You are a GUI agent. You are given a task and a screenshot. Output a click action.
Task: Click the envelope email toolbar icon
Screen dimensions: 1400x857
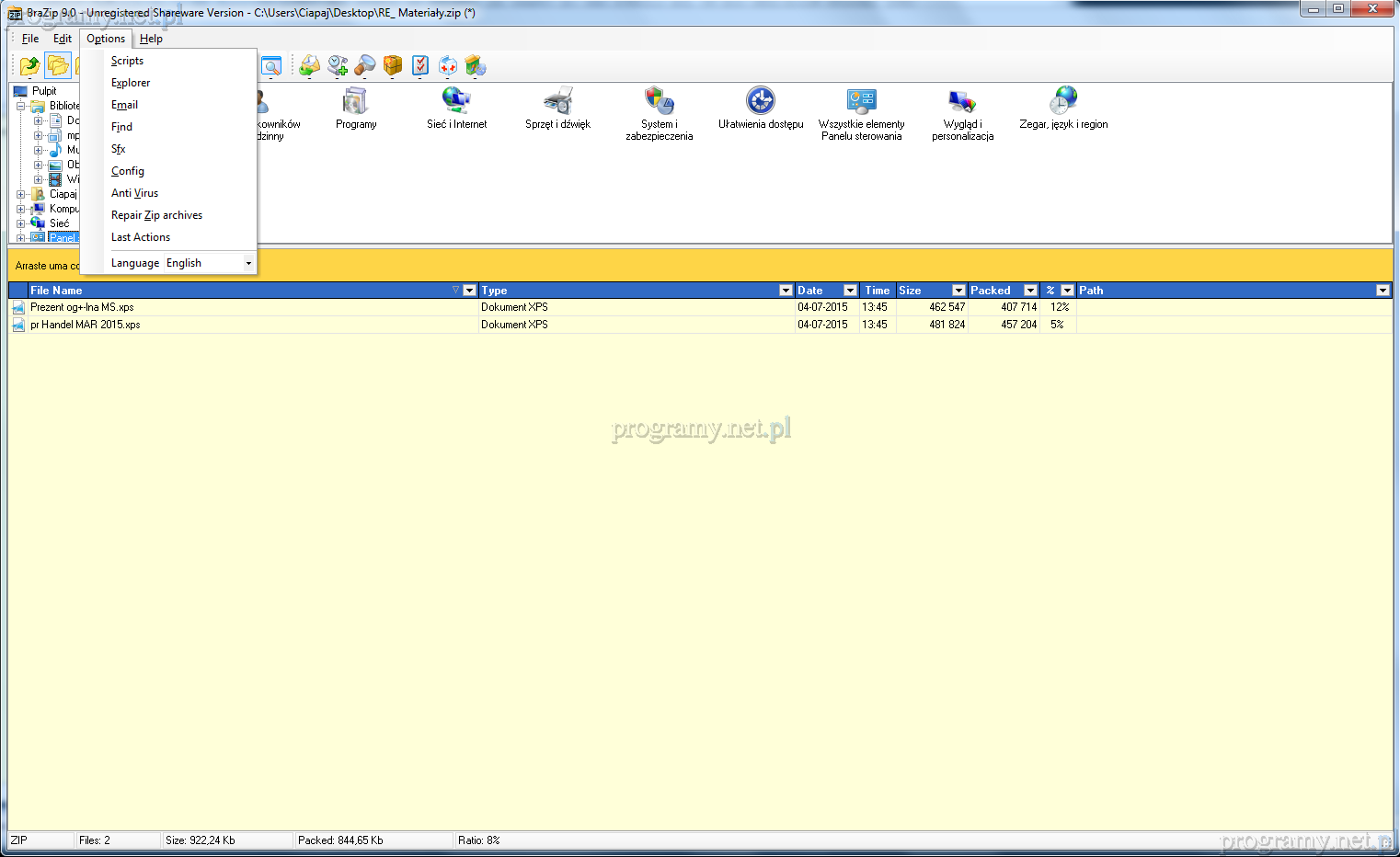[310, 65]
